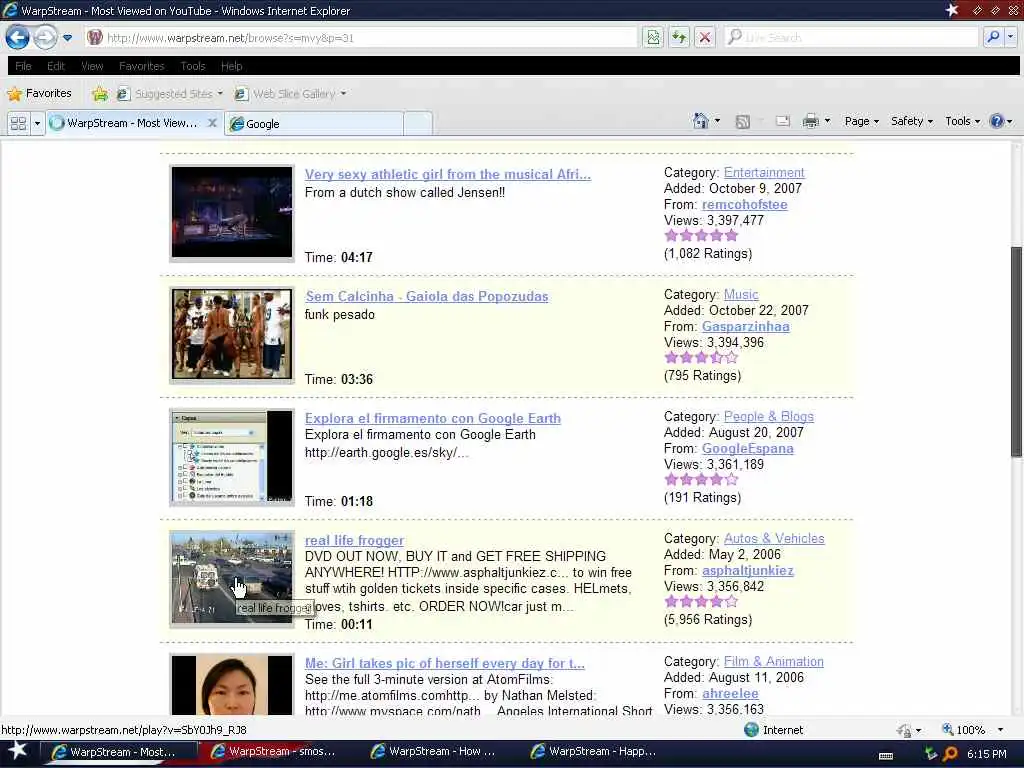This screenshot has width=1024, height=768.
Task: Open the Sem Calcinha video title link
Action: click(x=426, y=296)
